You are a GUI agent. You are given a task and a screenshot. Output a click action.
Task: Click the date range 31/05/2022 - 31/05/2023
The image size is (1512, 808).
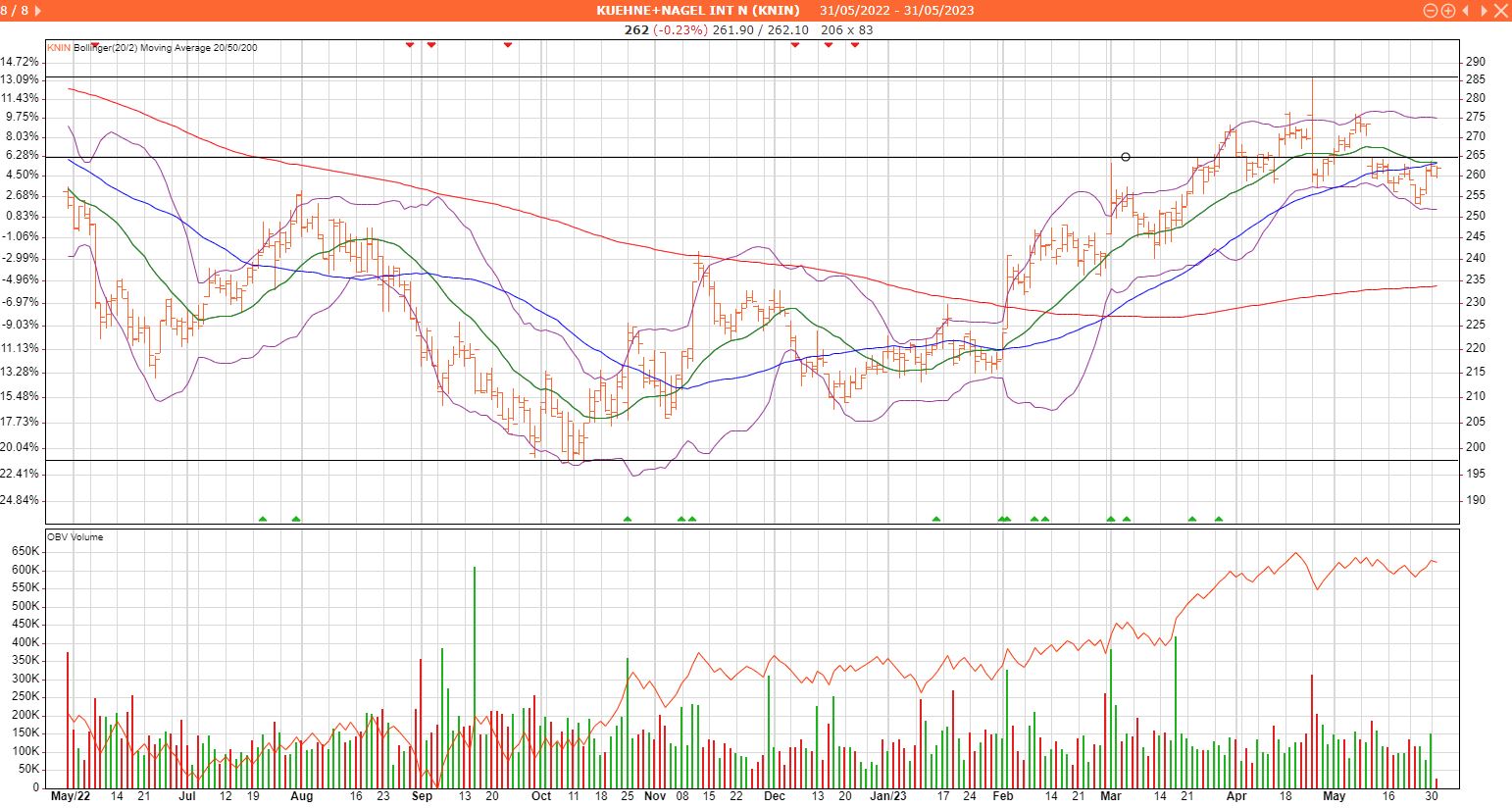tap(897, 10)
